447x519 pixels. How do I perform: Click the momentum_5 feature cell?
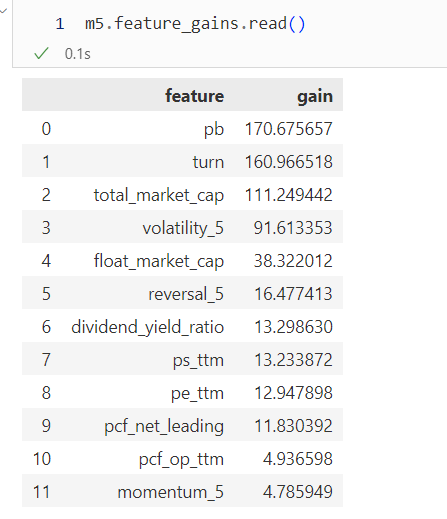[x=170, y=492]
